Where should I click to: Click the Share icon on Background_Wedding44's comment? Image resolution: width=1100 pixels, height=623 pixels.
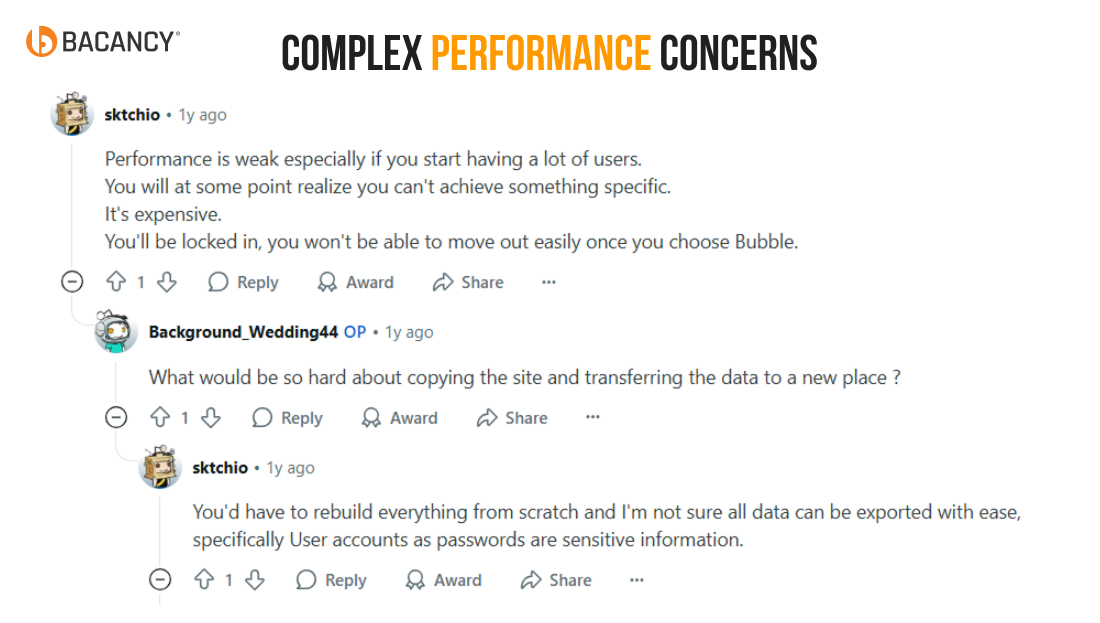point(487,418)
